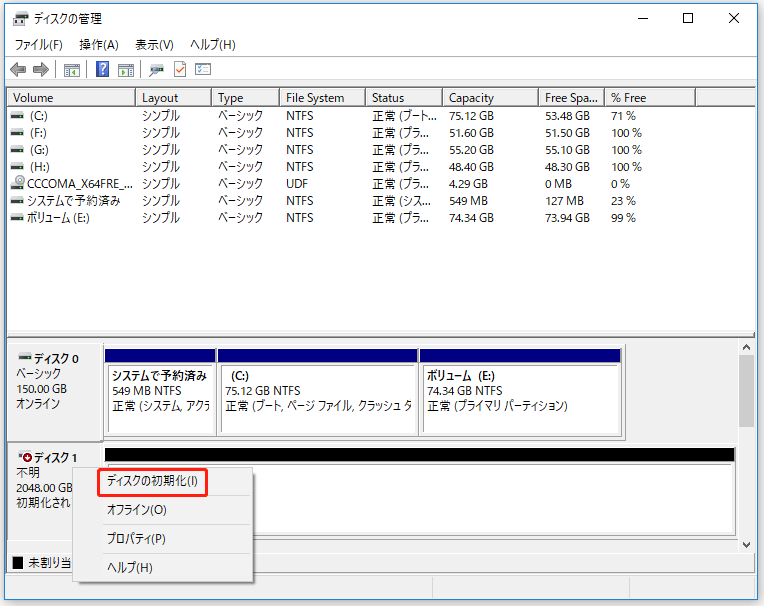
Task: Sort by the File System column header
Action: pos(323,98)
